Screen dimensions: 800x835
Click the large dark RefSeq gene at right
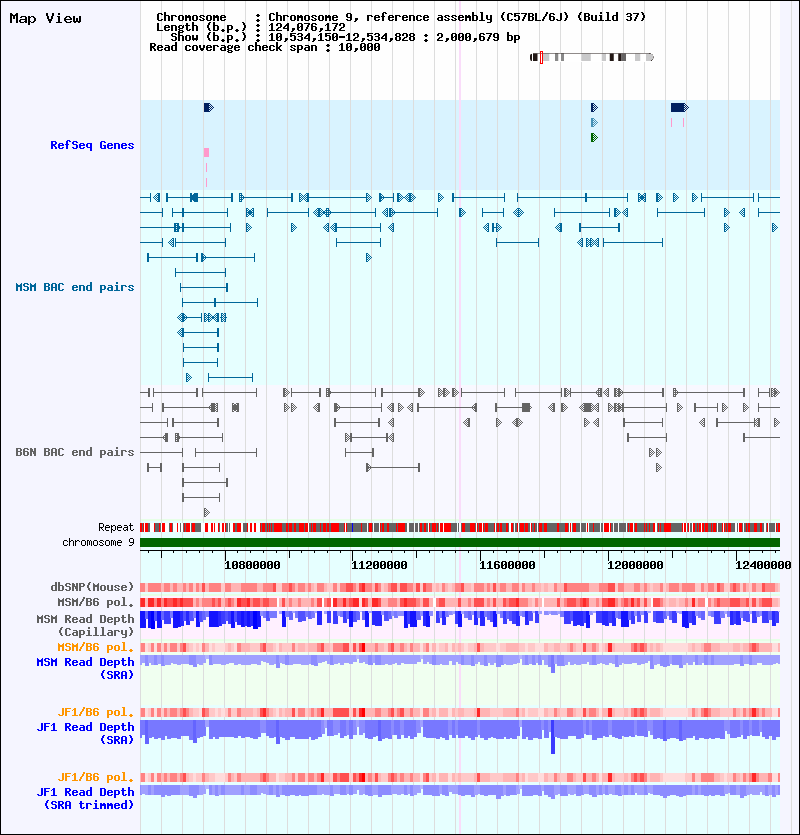click(x=680, y=108)
